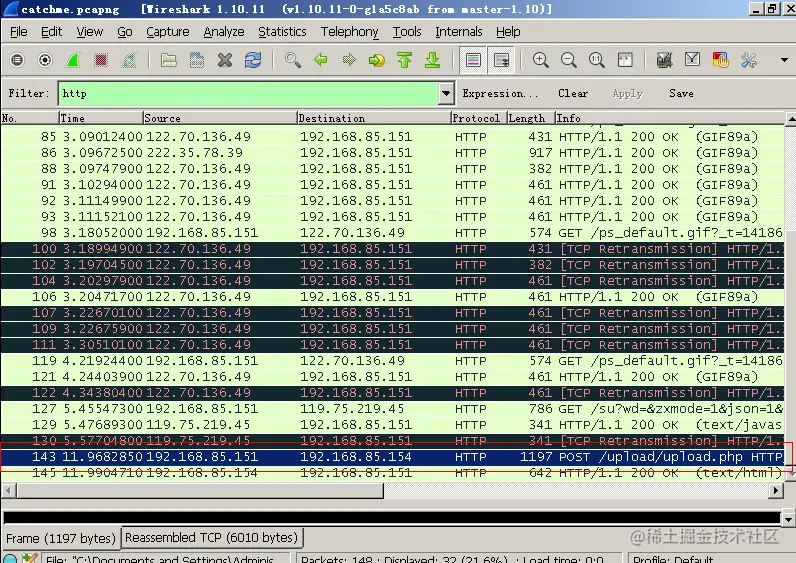The width and height of the screenshot is (796, 563).
Task: Click the packet list scrollbar up arrow
Action: point(790,119)
